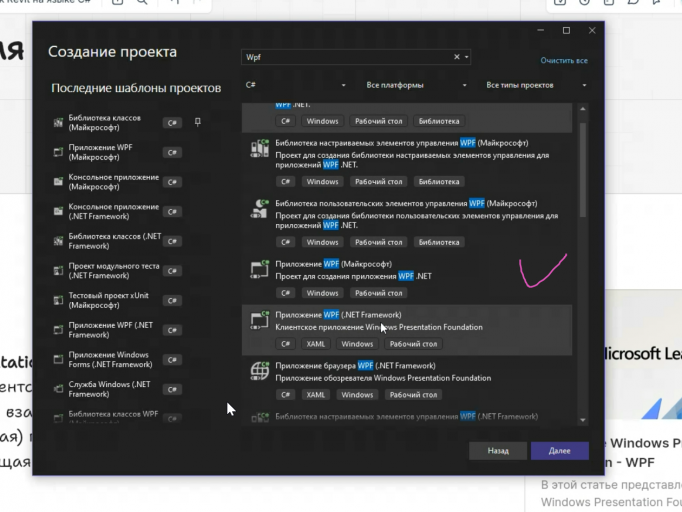Choose recent 'Проект модульного теста (.NET Framework)' icon

pos(58,271)
